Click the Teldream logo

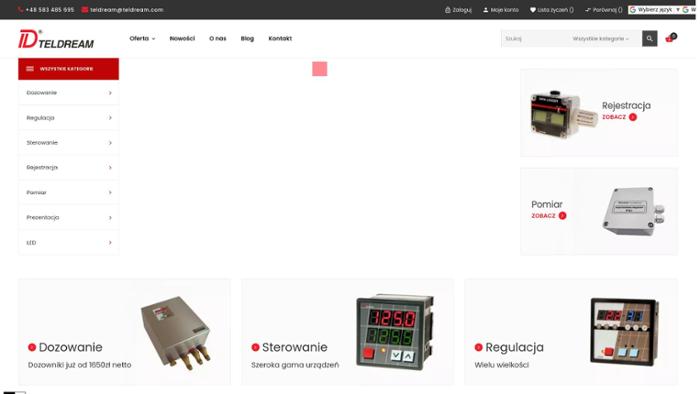(x=56, y=39)
